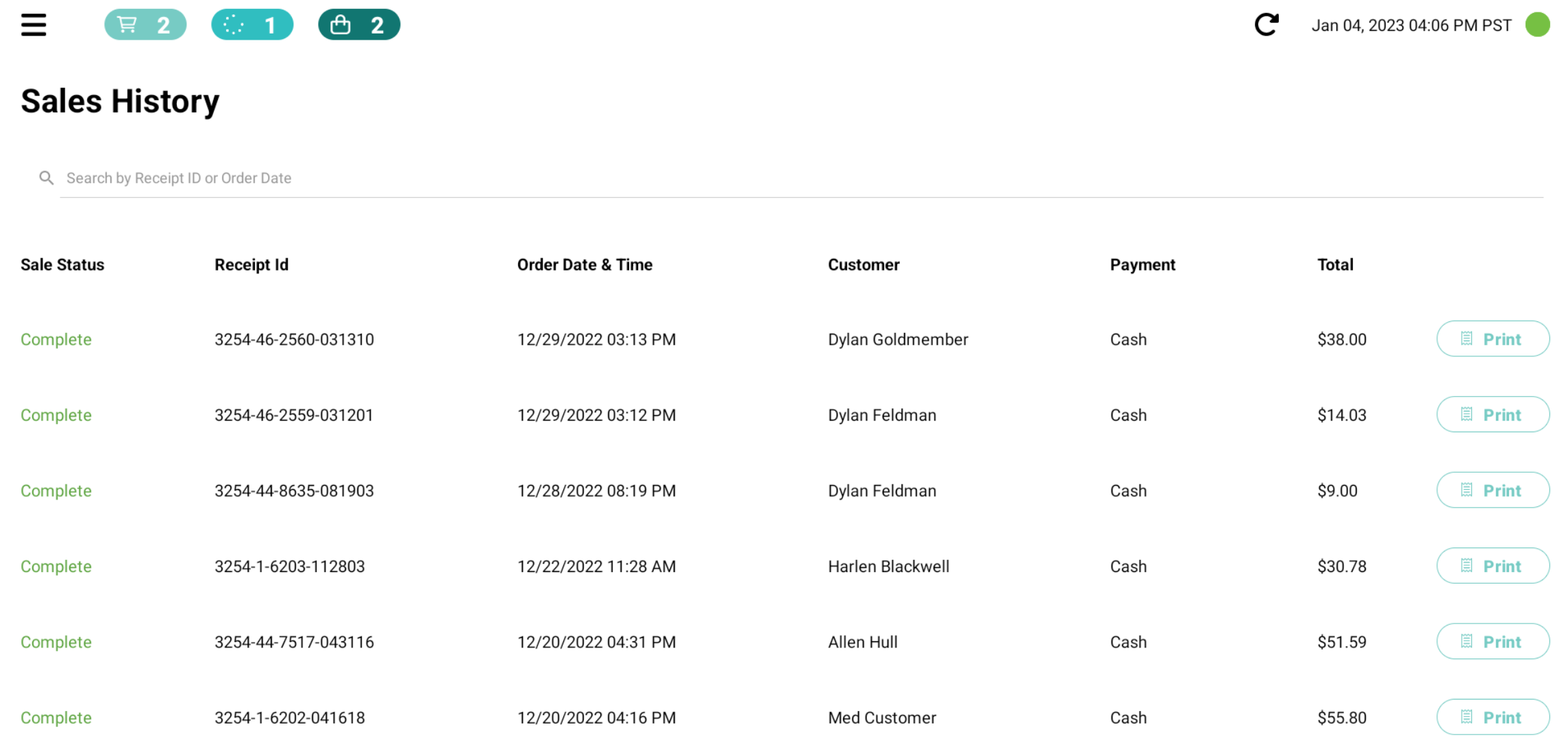Click the $51.59 total
This screenshot has width=1568, height=755.
pyautogui.click(x=1342, y=643)
